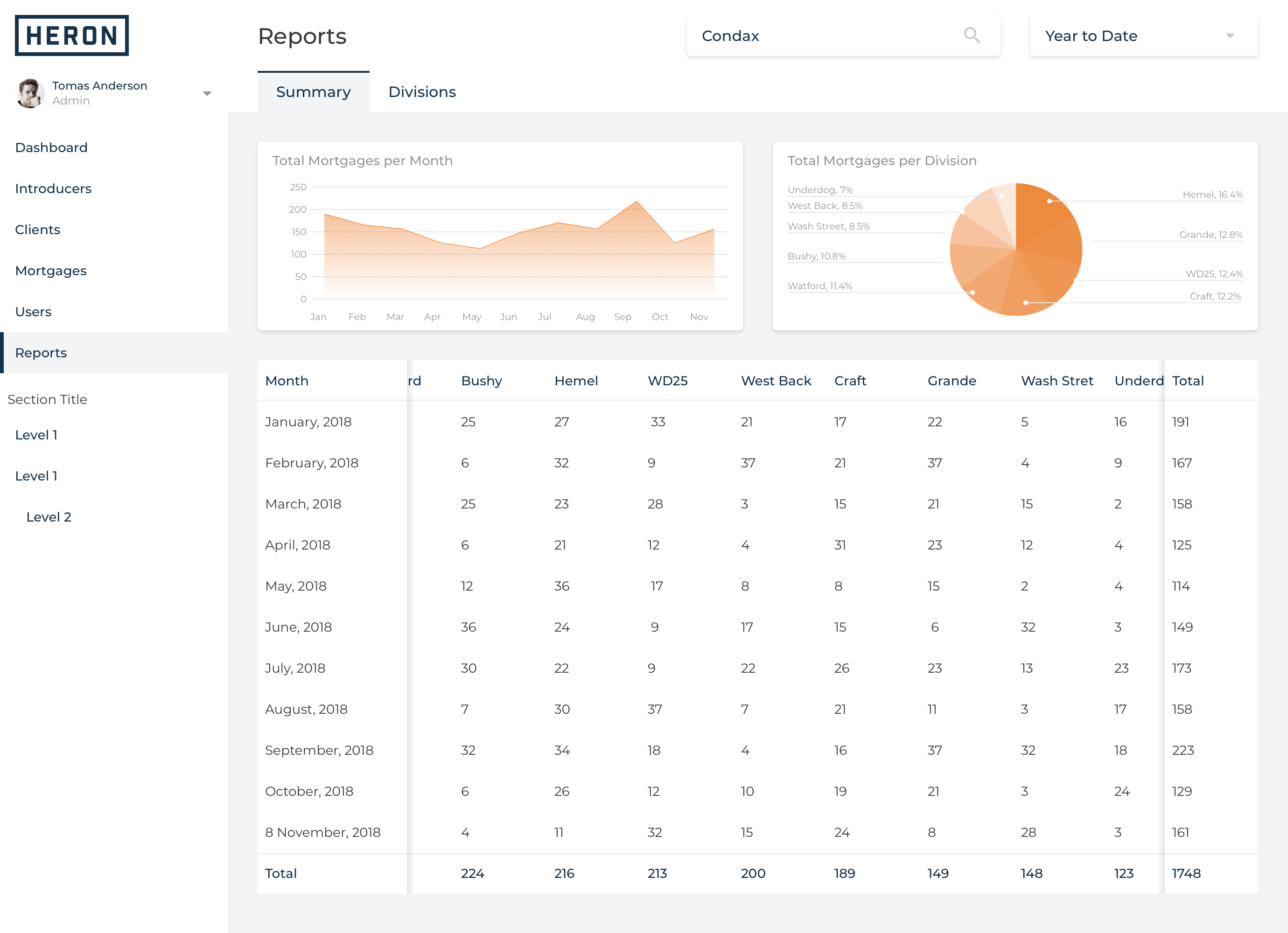Select the September, 2018 row label
The image size is (1288, 933).
[319, 750]
